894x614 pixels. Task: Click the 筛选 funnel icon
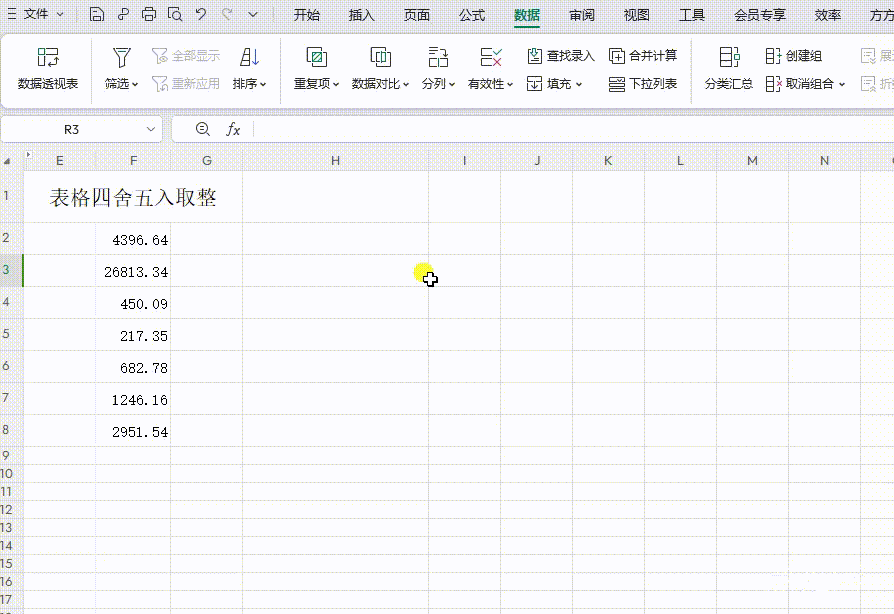coord(121,57)
